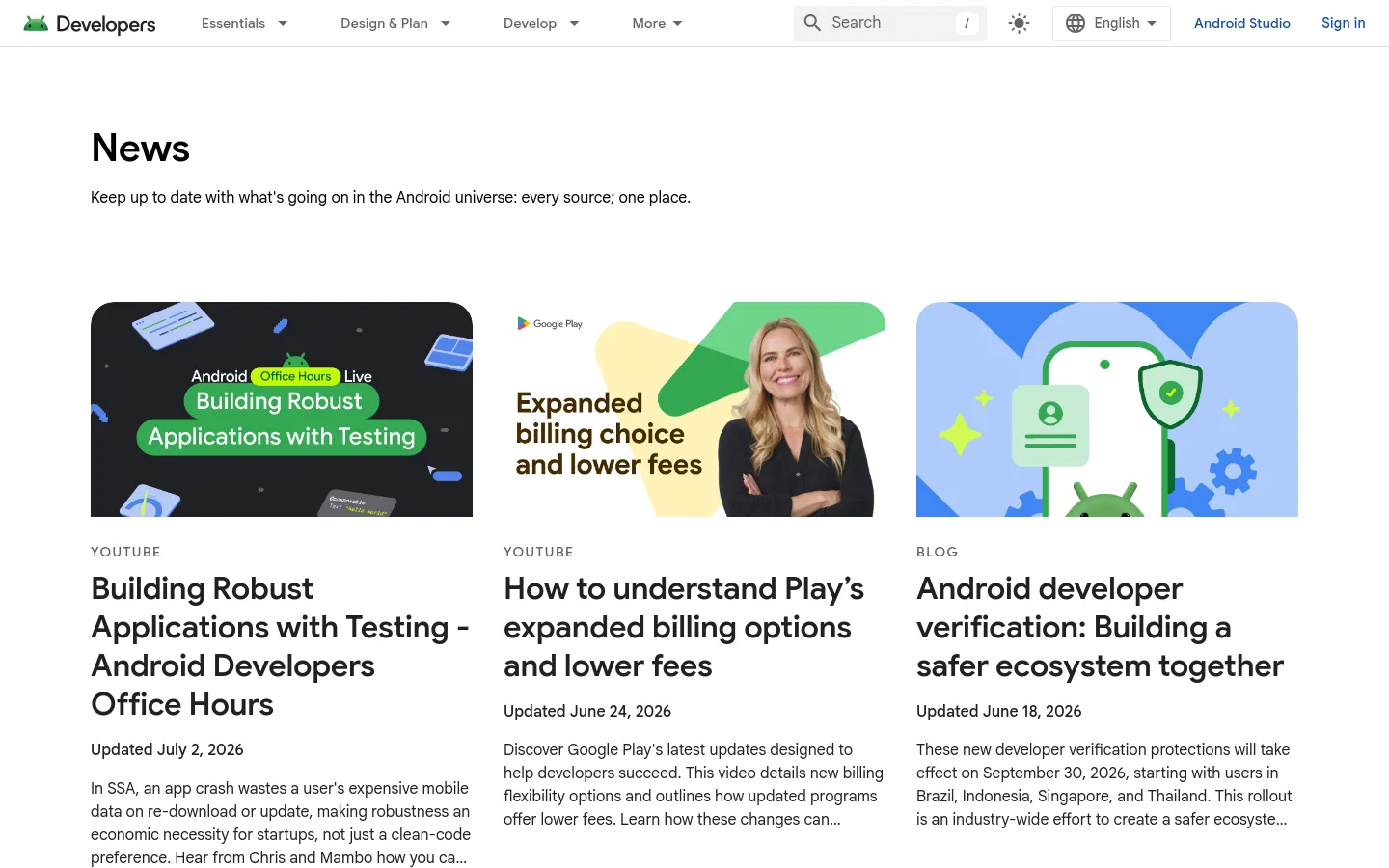Screen dimensions: 1389x868
Task: Click the BLOG category label
Action: 937,552
